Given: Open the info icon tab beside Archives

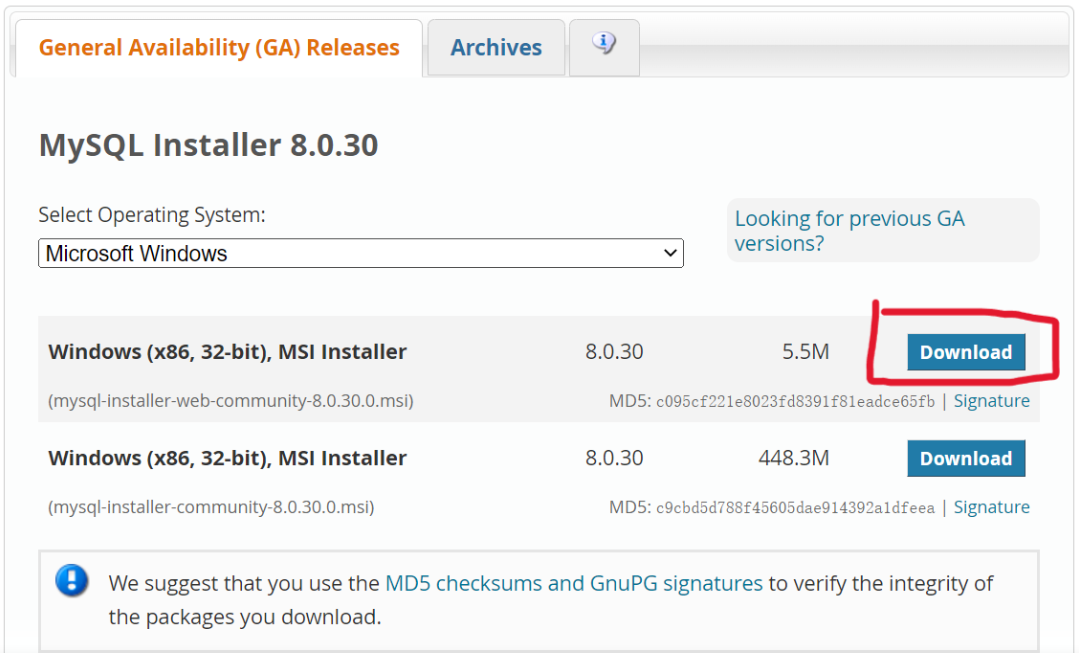Looking at the screenshot, I should (604, 45).
